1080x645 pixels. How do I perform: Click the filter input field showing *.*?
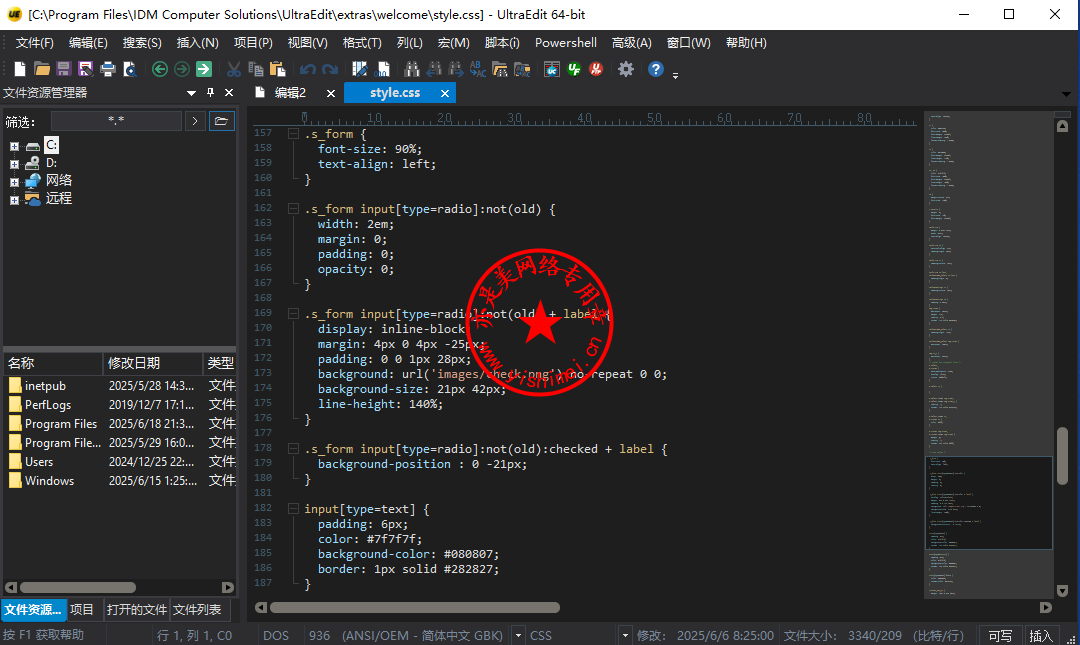pos(116,121)
